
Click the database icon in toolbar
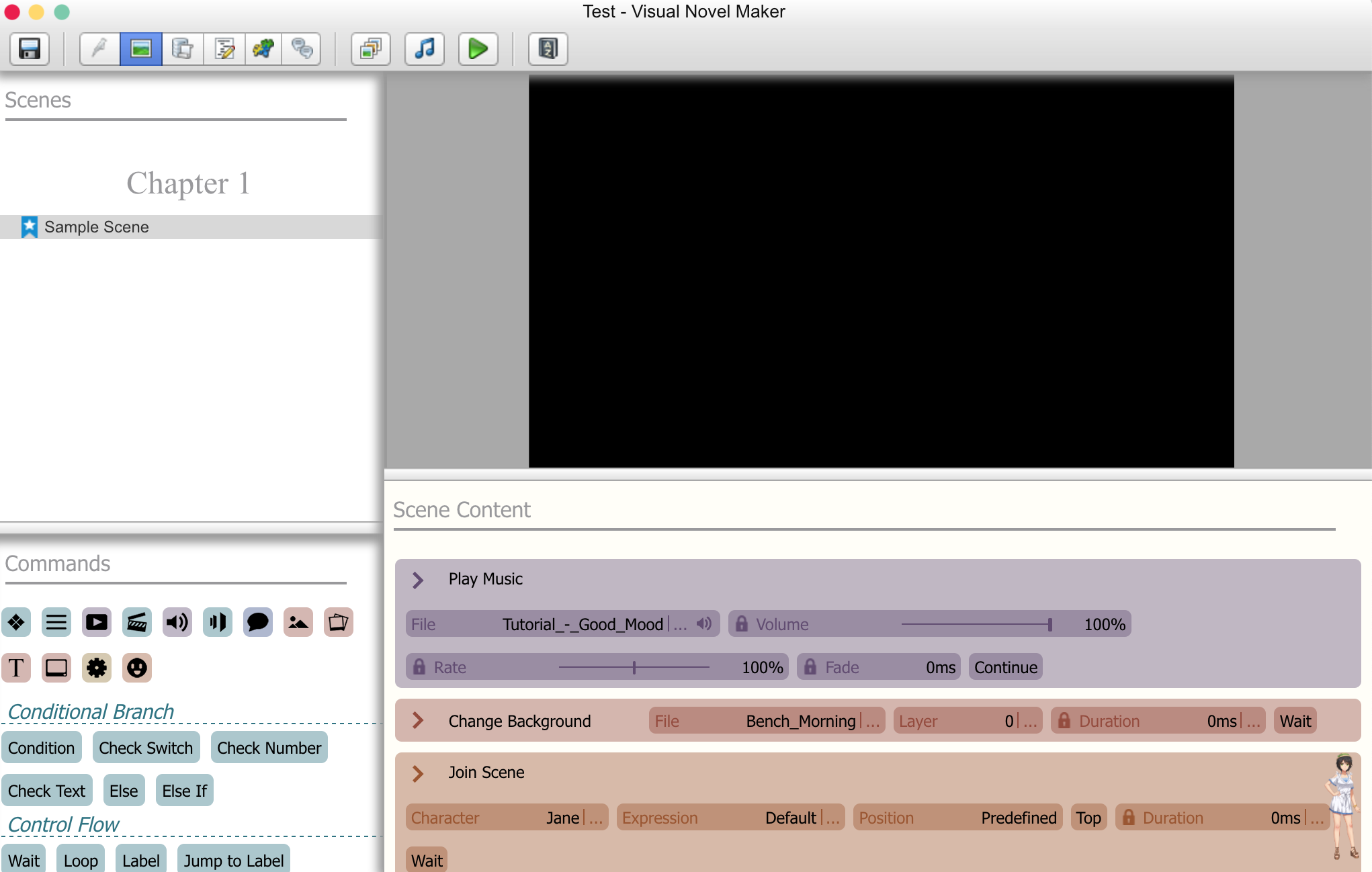(x=182, y=48)
